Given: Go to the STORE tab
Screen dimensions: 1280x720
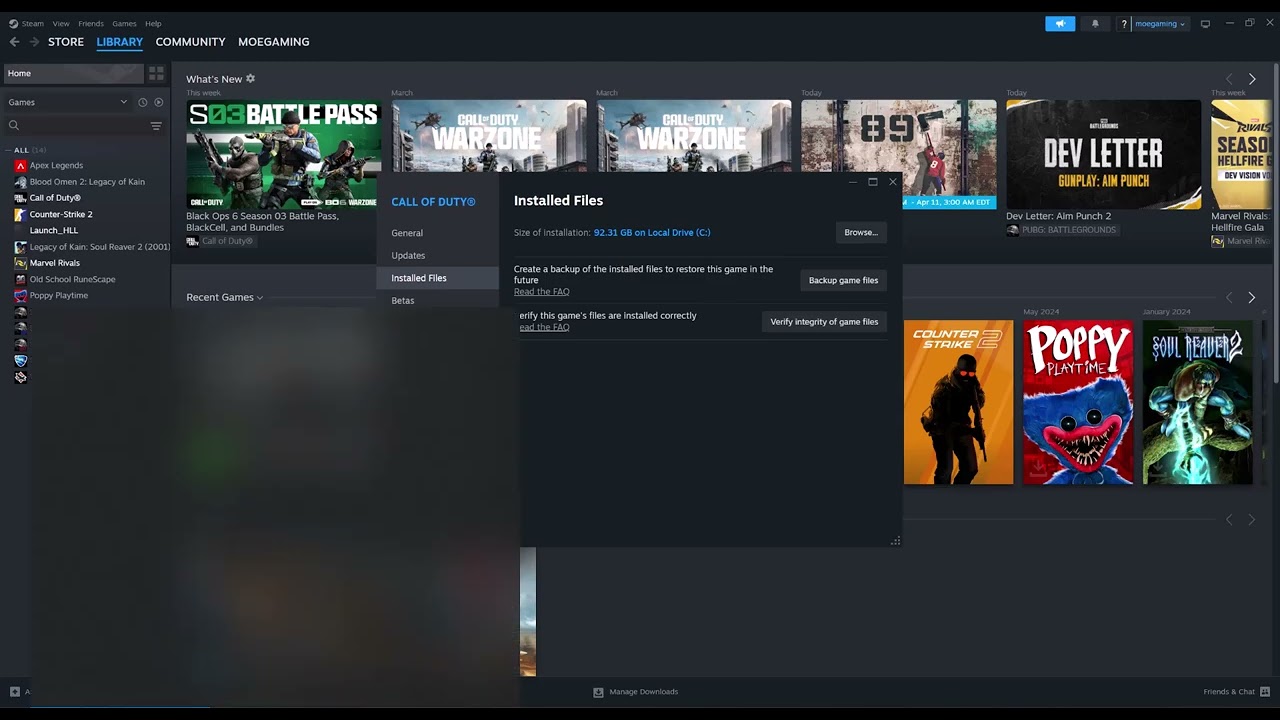Looking at the screenshot, I should point(66,42).
